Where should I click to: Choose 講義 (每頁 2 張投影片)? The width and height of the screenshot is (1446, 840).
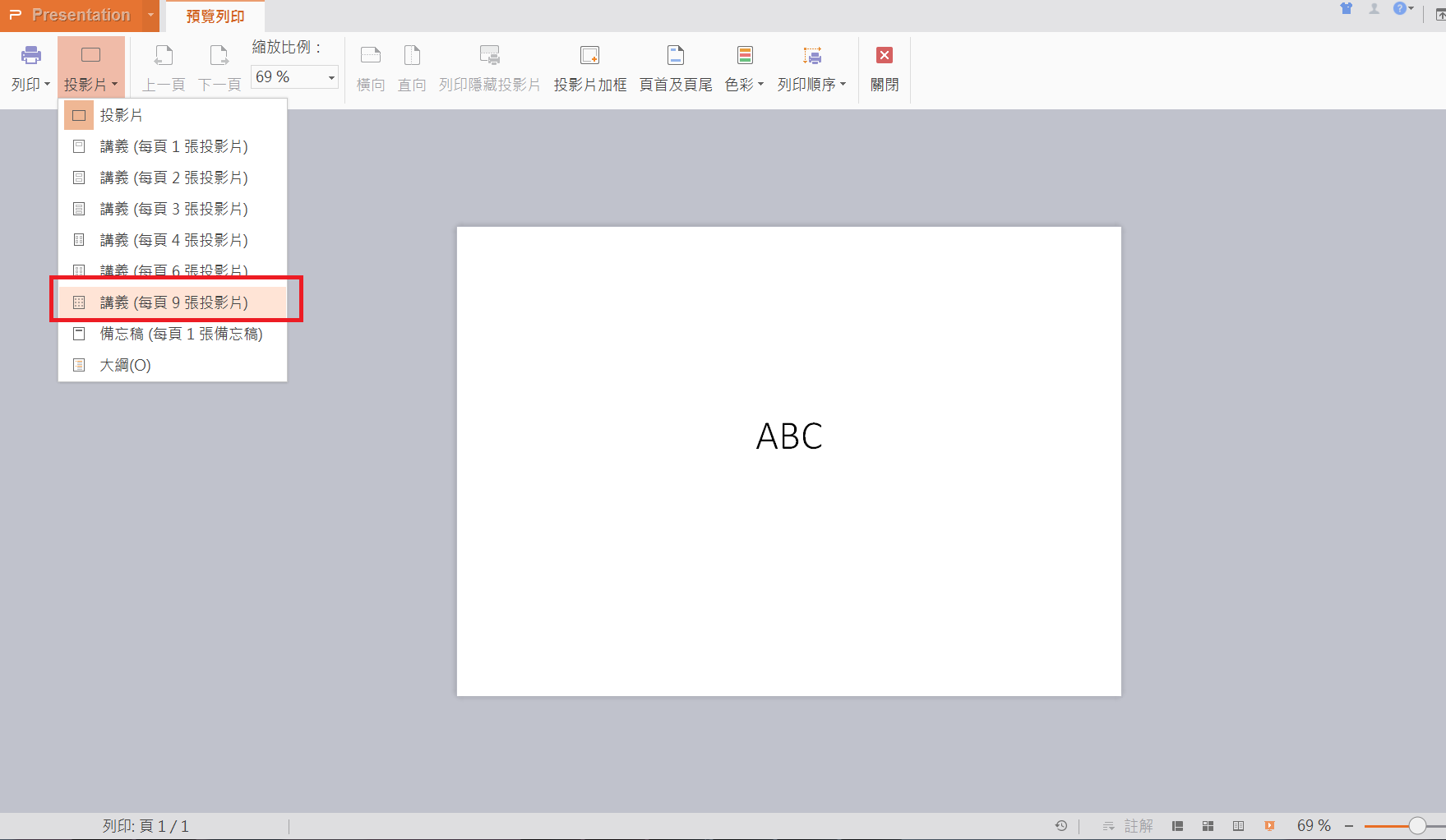click(x=173, y=178)
